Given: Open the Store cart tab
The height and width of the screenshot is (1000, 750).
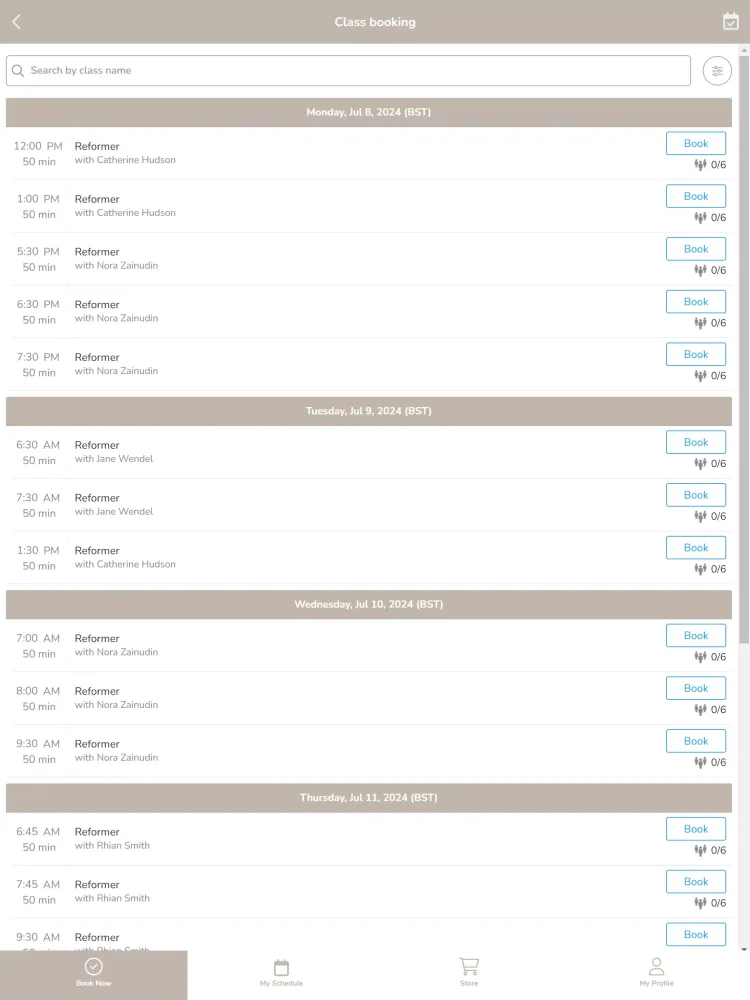Looking at the screenshot, I should click(x=469, y=972).
